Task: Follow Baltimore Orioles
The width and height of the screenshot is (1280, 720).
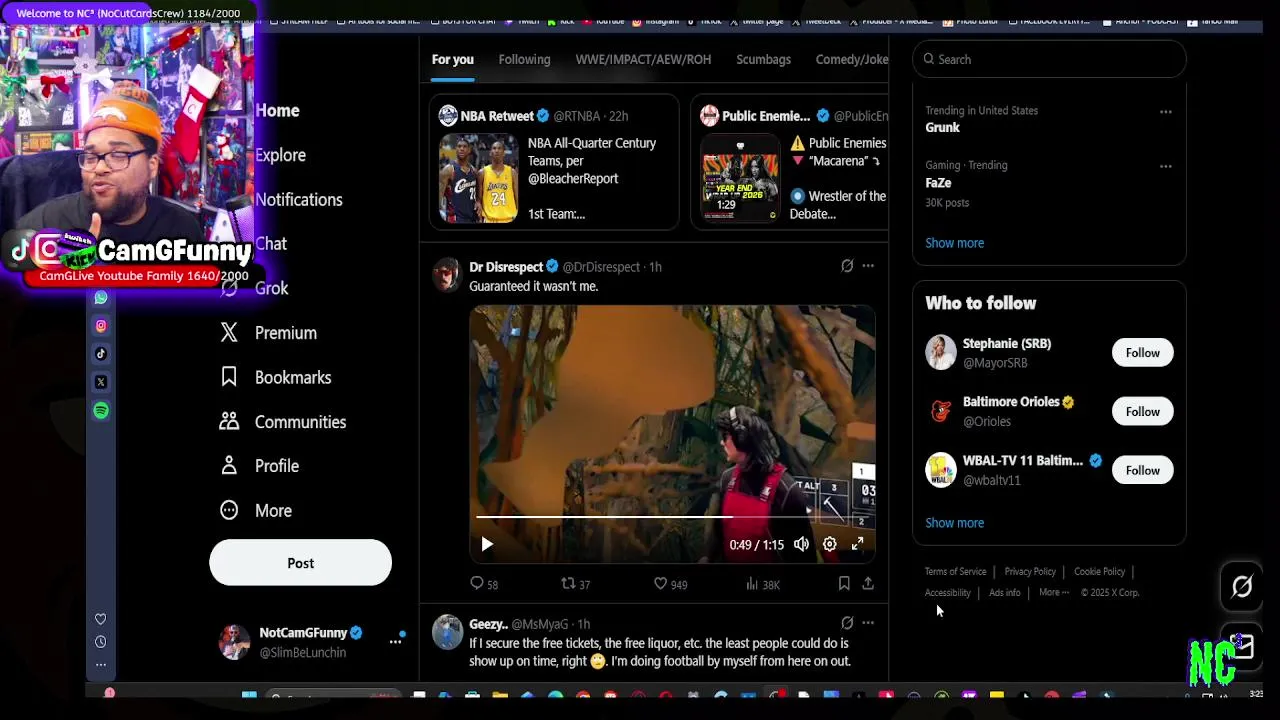Action: [x=1142, y=412]
